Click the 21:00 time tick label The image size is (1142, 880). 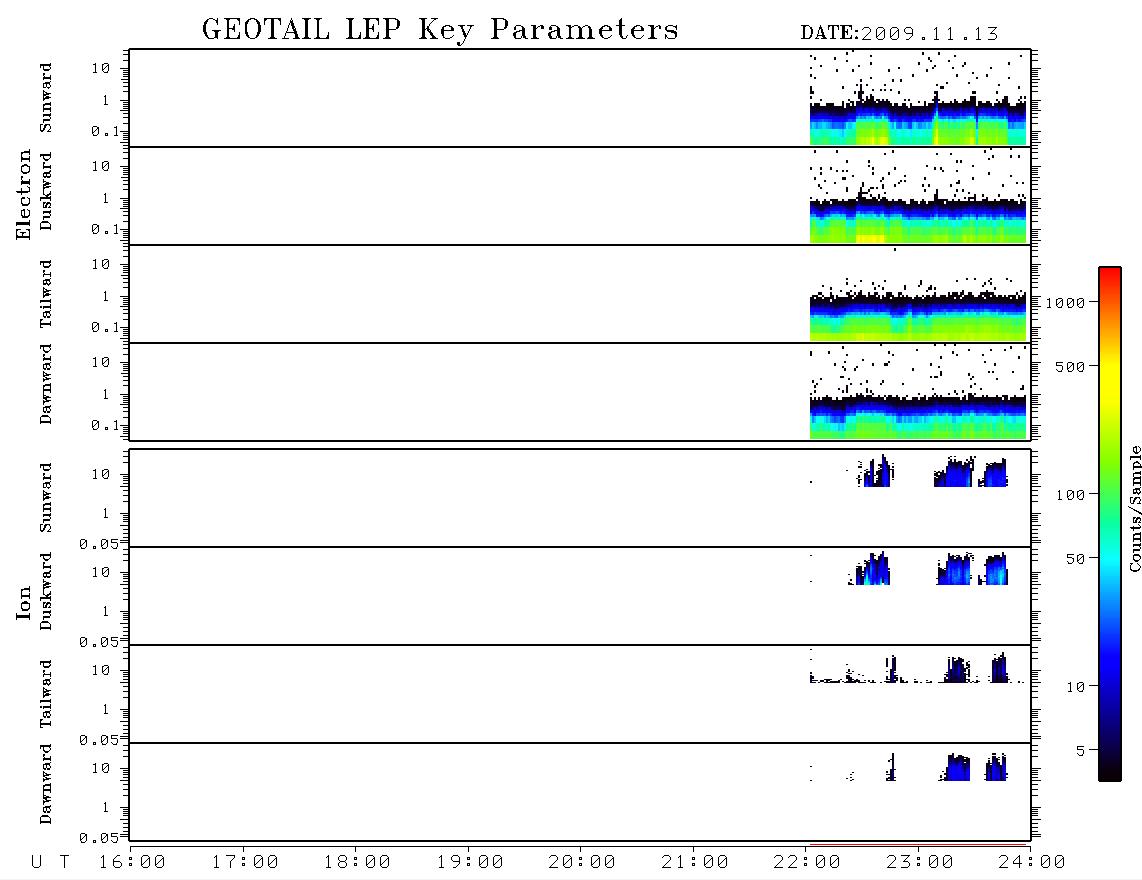click(696, 862)
